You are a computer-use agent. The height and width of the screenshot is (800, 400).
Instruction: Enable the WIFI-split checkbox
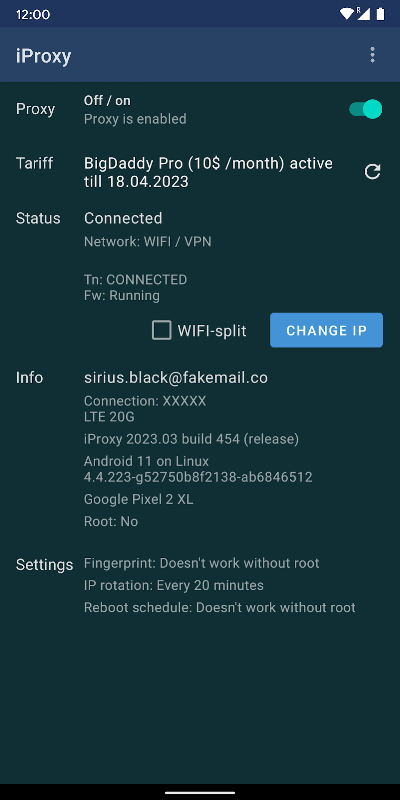(x=162, y=331)
